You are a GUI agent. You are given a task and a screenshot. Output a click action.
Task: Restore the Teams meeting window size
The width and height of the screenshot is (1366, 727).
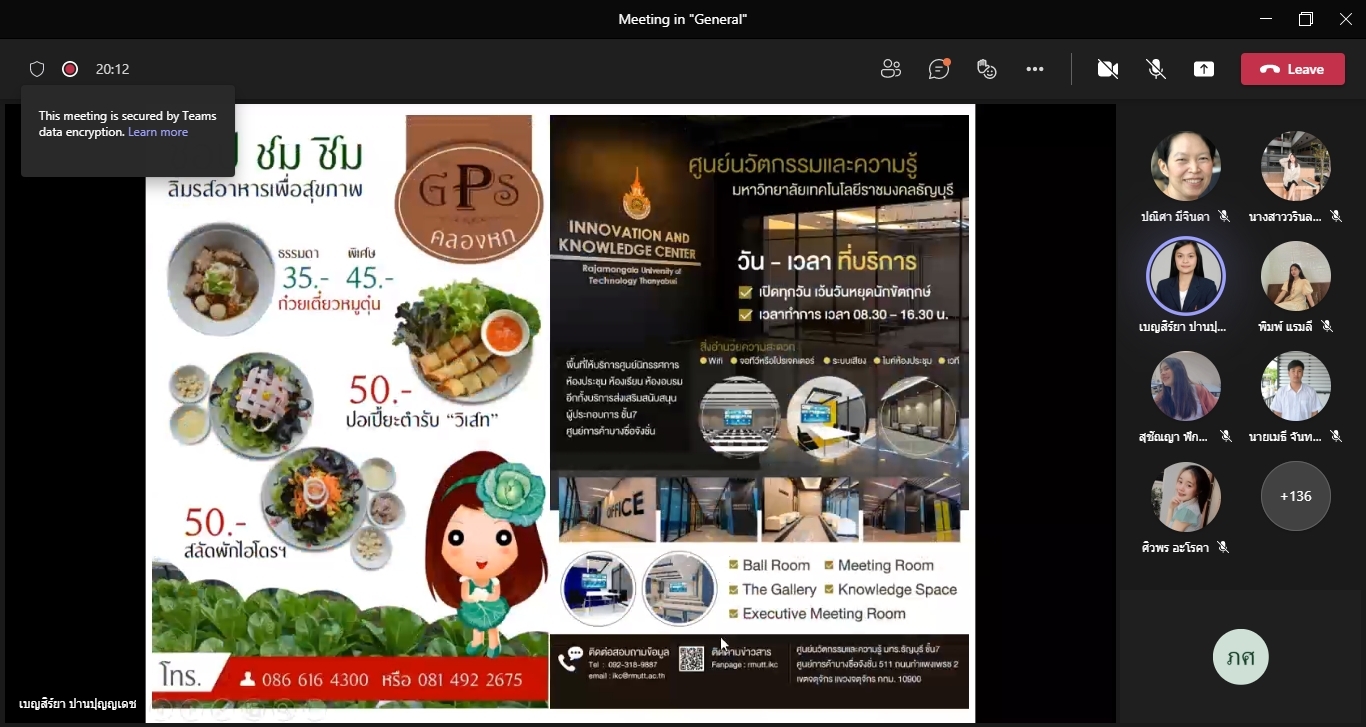pos(1306,19)
